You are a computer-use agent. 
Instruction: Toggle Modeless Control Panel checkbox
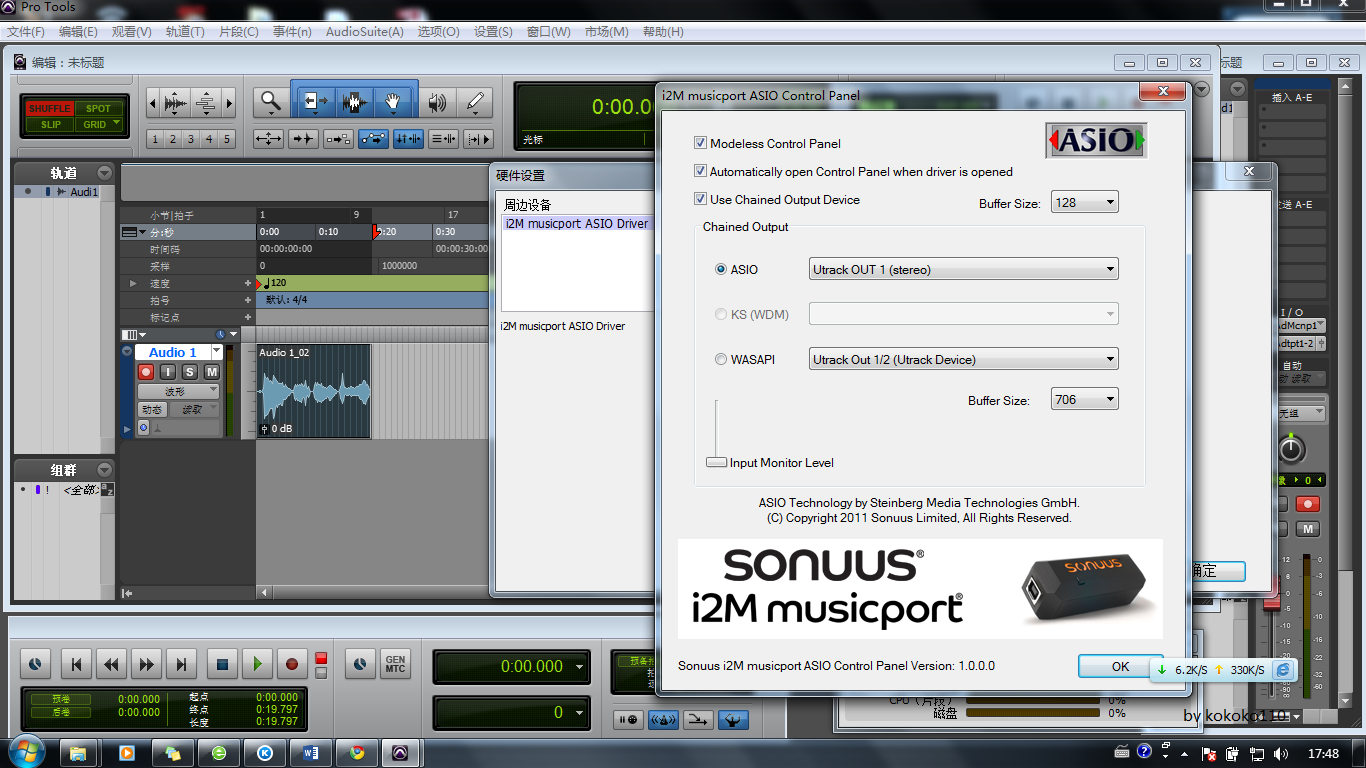[x=700, y=143]
